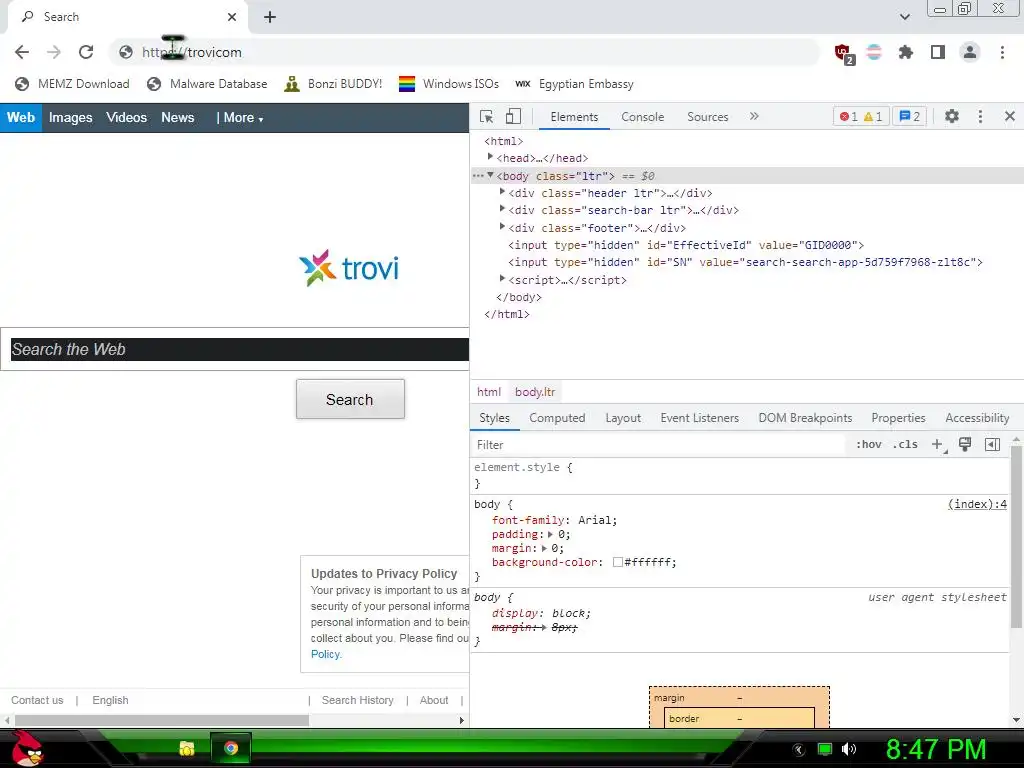Select the Videos search category

click(x=126, y=118)
